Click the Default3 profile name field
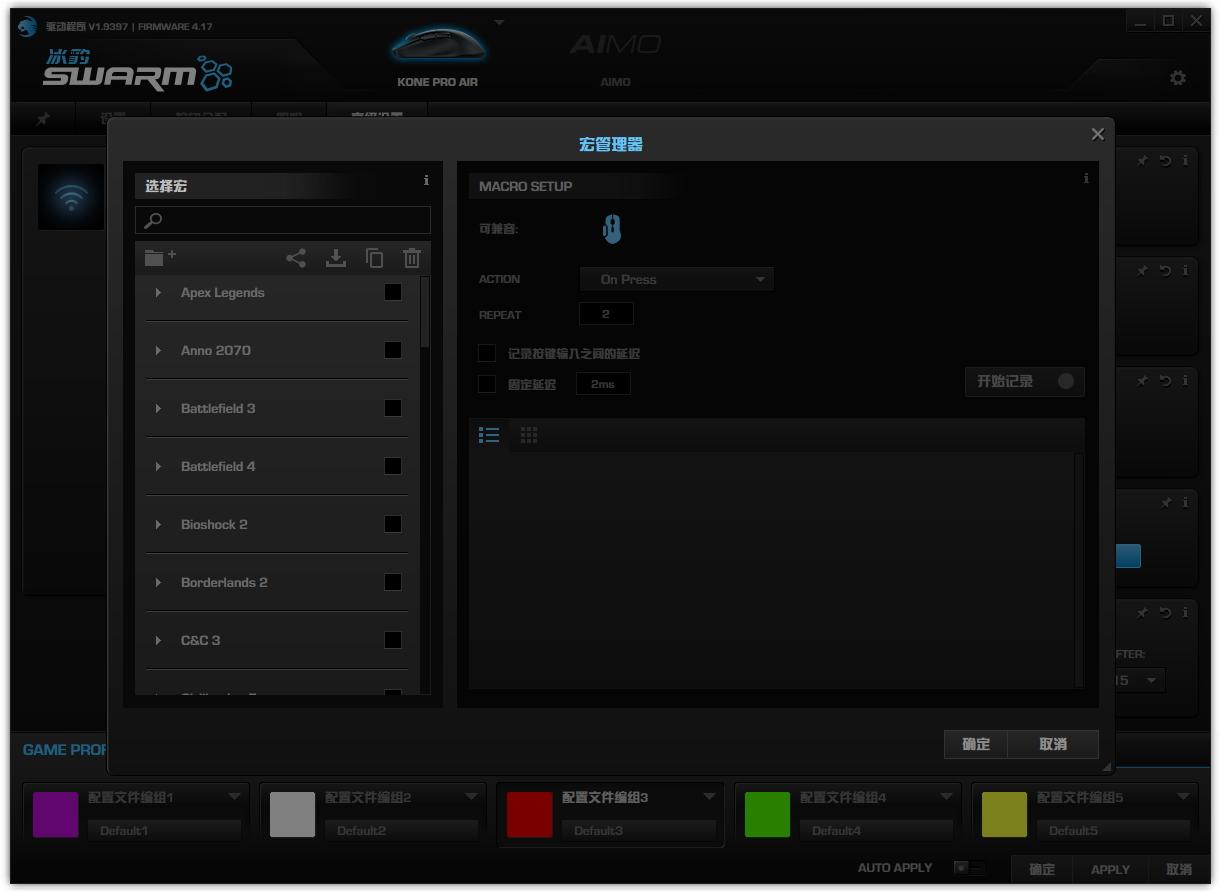The width and height of the screenshot is (1221, 892). tap(638, 830)
